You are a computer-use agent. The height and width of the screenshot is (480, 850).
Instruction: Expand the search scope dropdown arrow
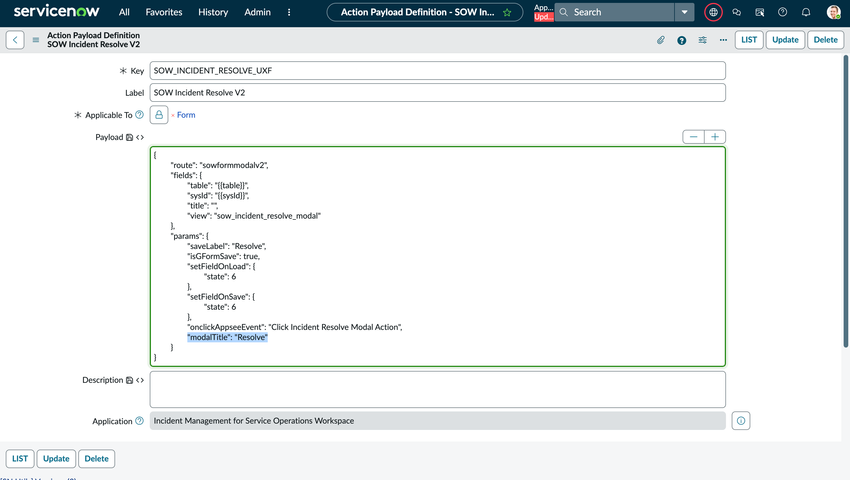point(685,12)
